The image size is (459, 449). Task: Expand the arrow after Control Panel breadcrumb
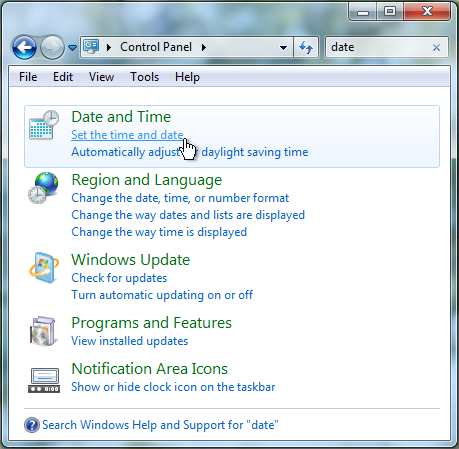(204, 47)
